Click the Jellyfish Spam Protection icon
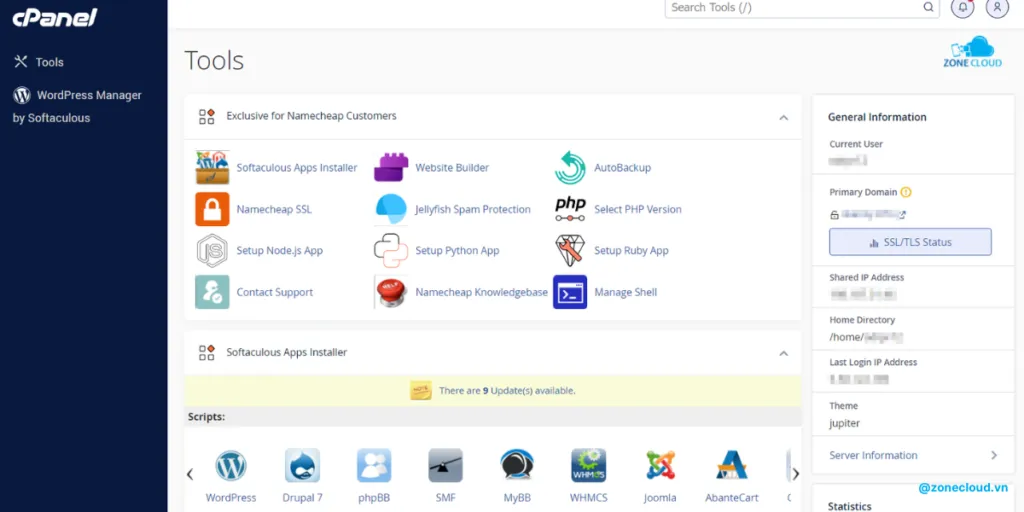1024x512 pixels. (391, 209)
